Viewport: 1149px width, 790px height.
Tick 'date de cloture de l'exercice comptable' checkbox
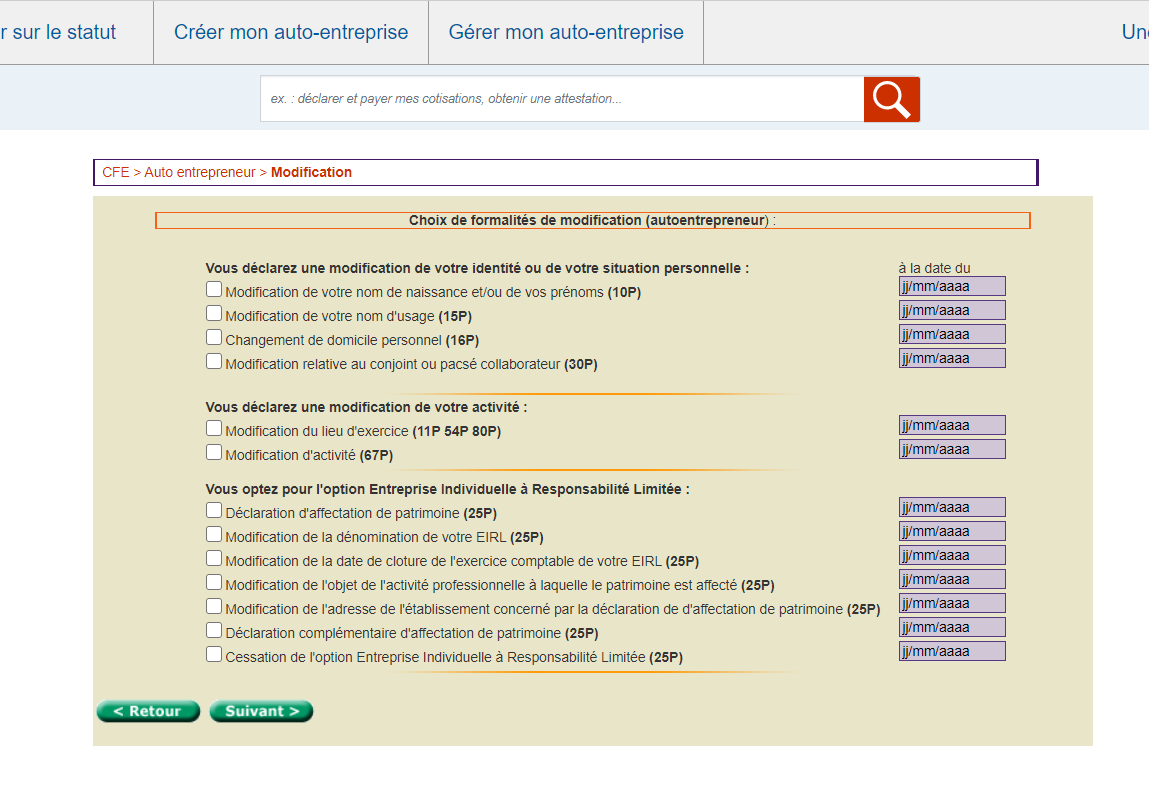(x=214, y=558)
